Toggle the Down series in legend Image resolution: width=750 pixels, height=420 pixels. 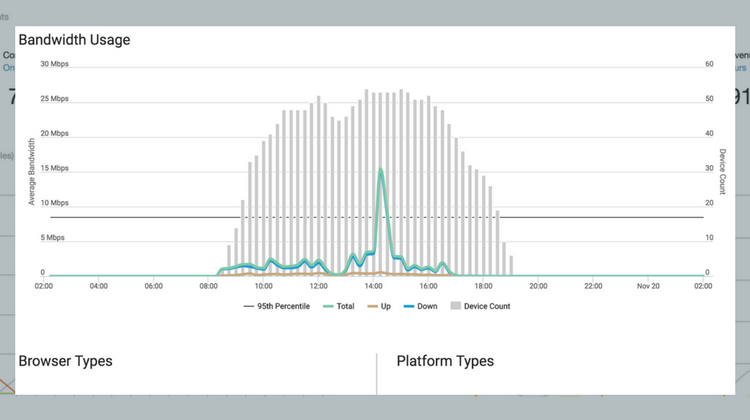tap(420, 306)
